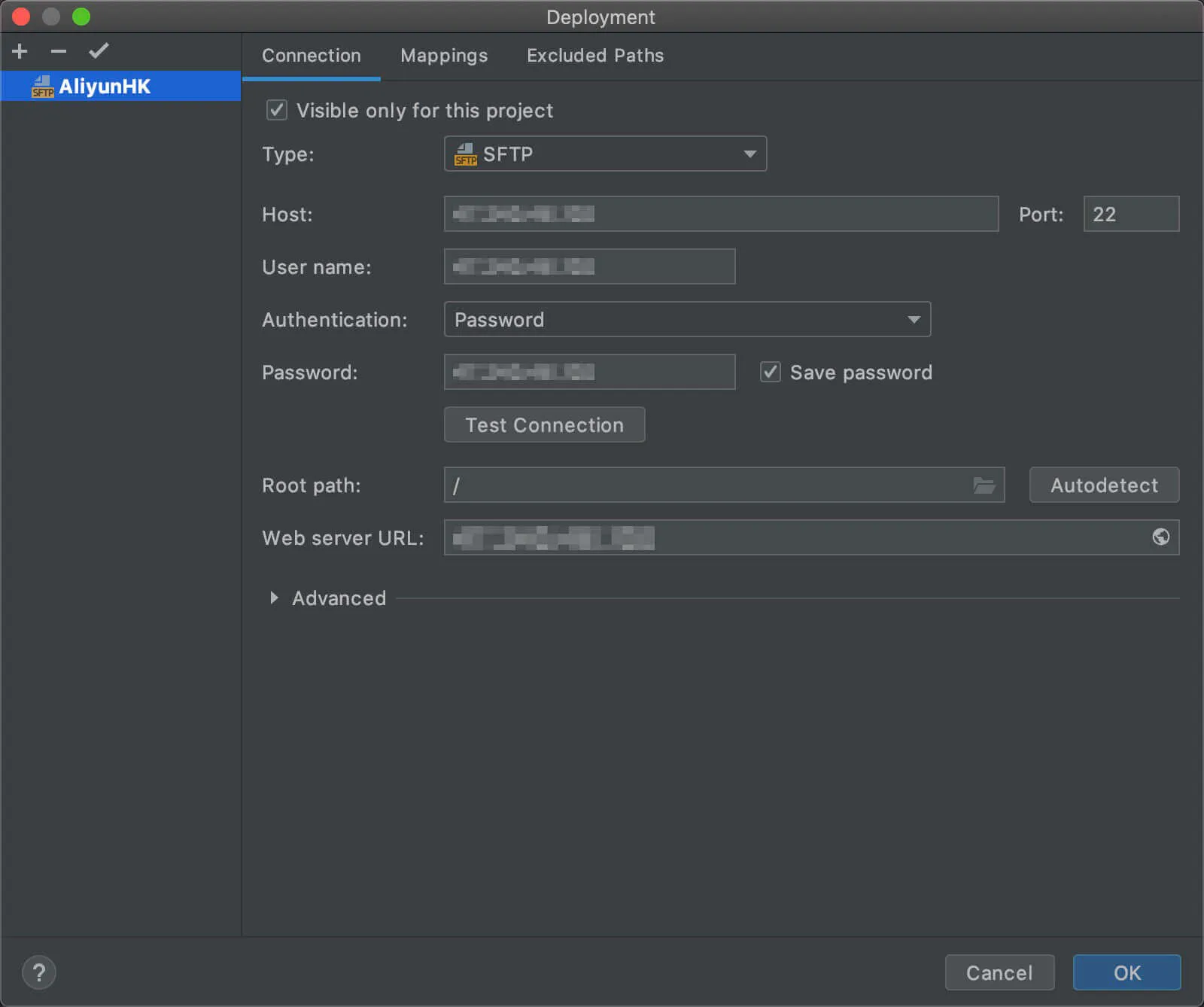The height and width of the screenshot is (1007, 1204).
Task: Uncheck the Save password checkbox
Action: tap(770, 372)
